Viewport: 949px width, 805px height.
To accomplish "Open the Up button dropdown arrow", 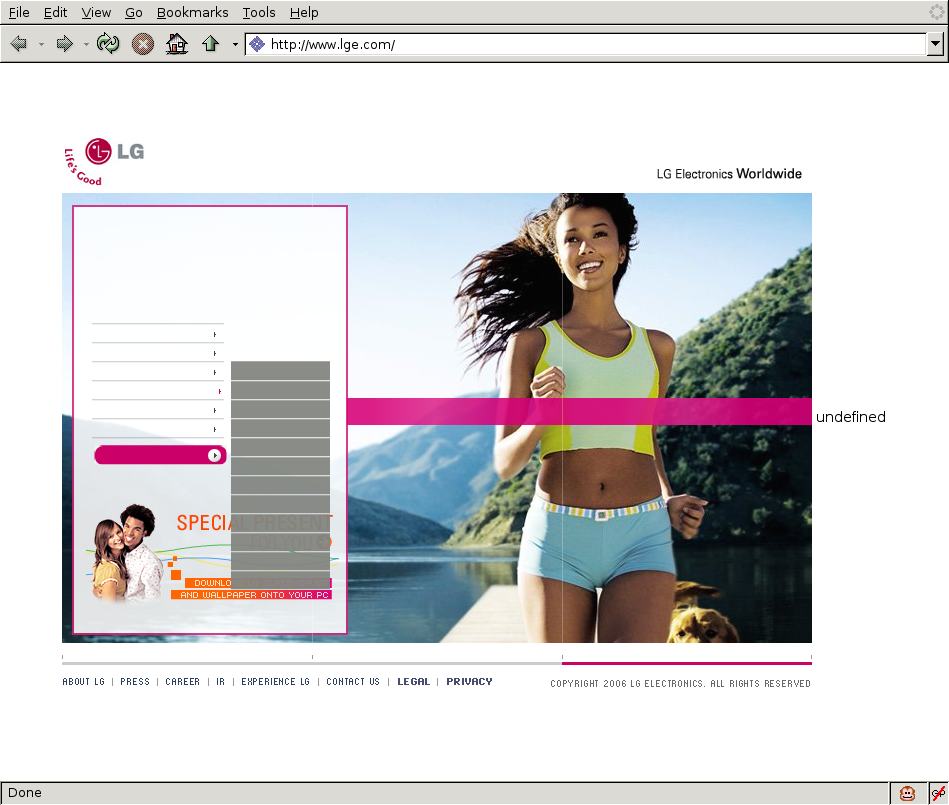I will click(235, 44).
